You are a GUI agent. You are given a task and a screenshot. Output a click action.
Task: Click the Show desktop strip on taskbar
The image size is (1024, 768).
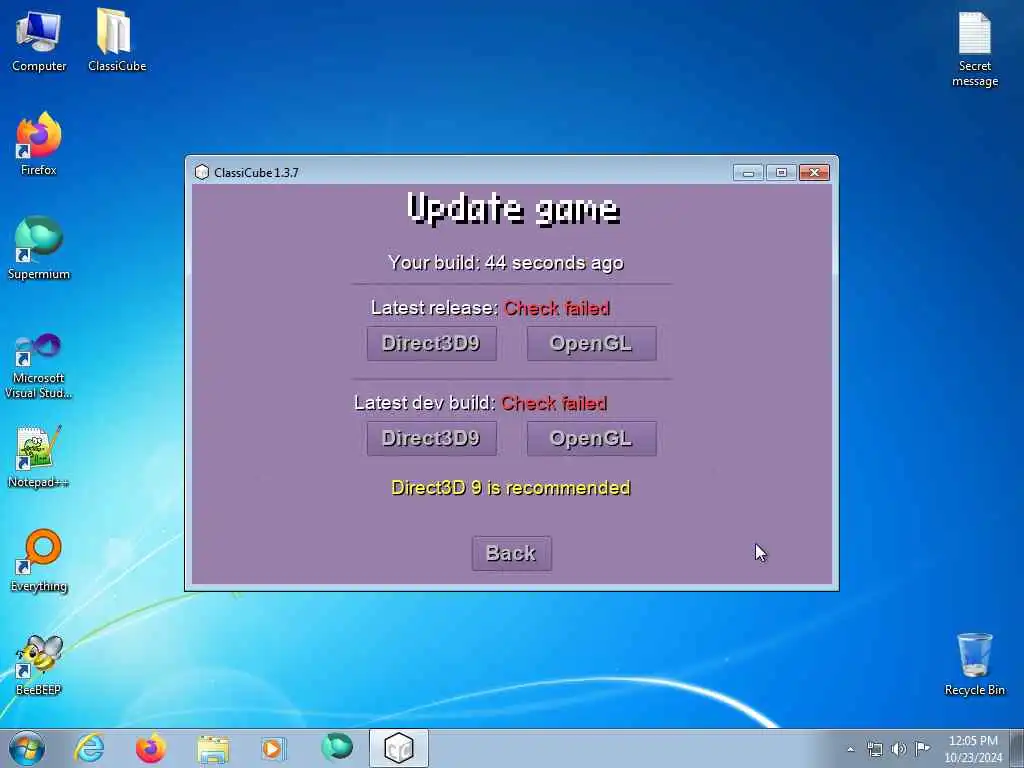coord(1017,748)
